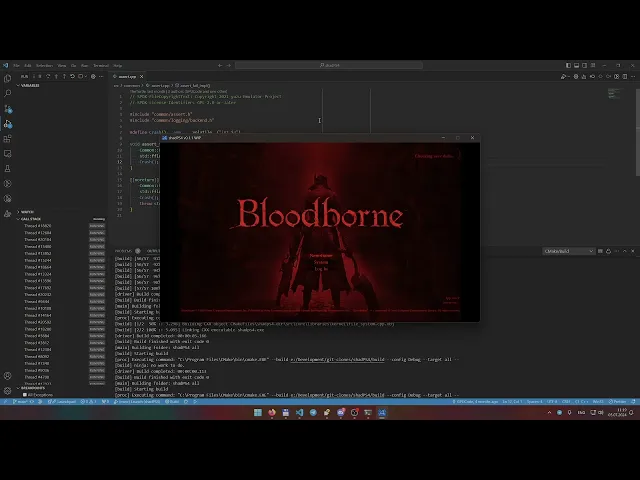The height and width of the screenshot is (480, 640).
Task: Toggle Panel layout button
Action: point(576,65)
